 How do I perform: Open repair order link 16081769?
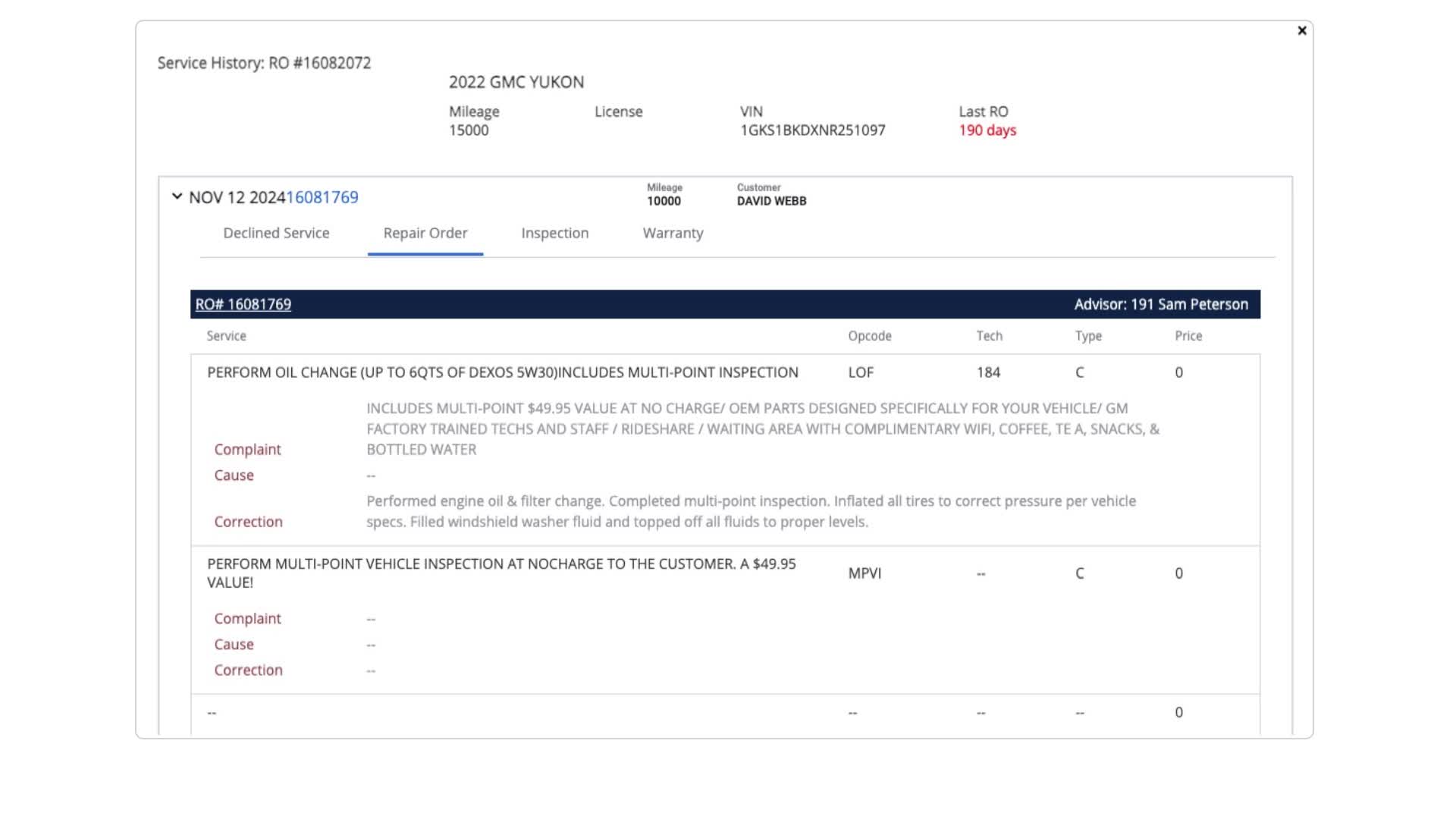pos(322,198)
